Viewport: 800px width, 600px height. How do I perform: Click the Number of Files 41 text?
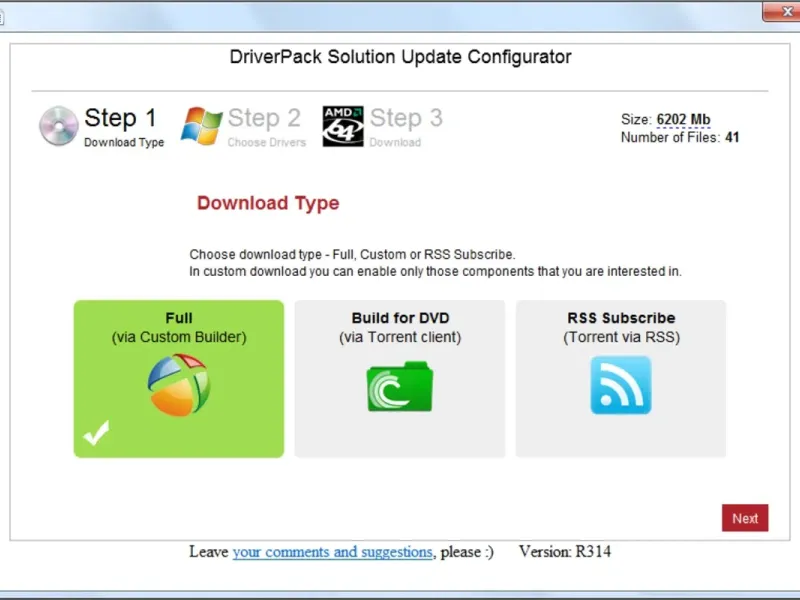(x=680, y=137)
